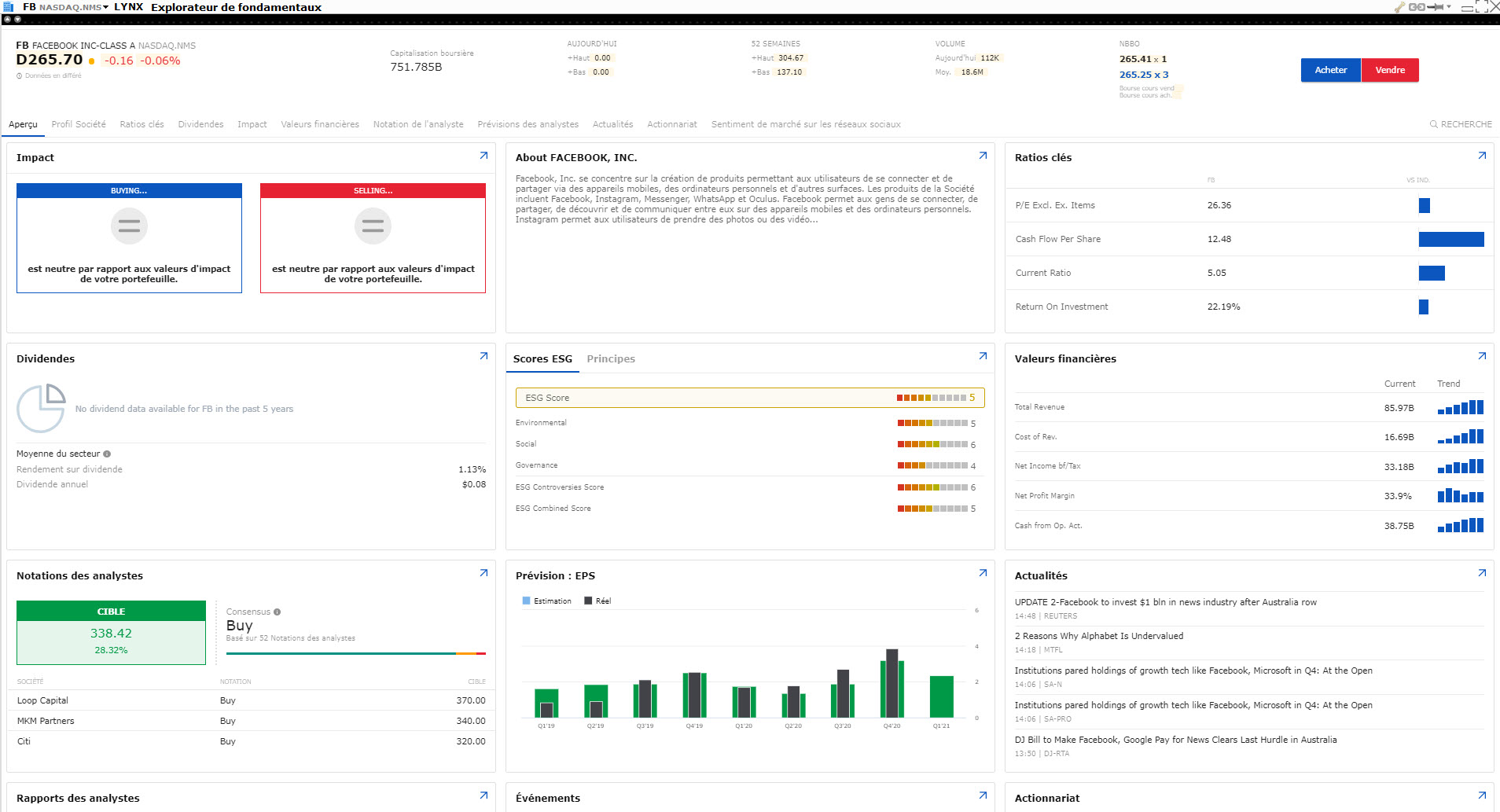Click the down arrow circle on black bar

pos(17,19)
